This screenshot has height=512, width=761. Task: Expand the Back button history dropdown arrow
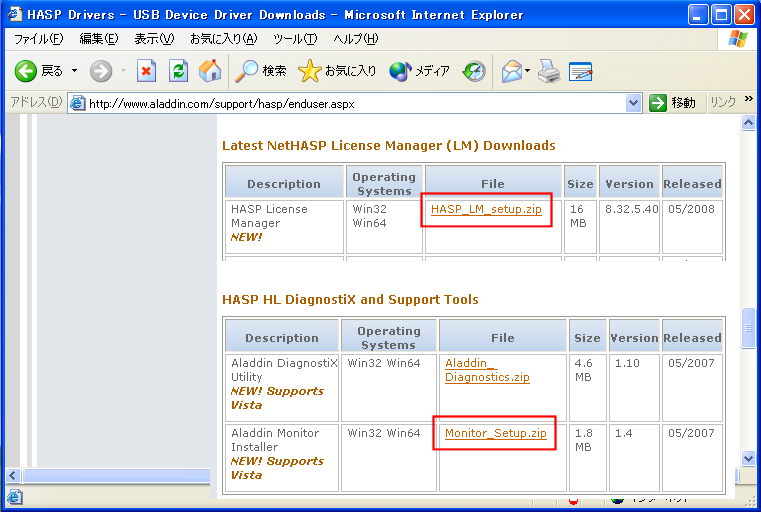click(x=74, y=71)
